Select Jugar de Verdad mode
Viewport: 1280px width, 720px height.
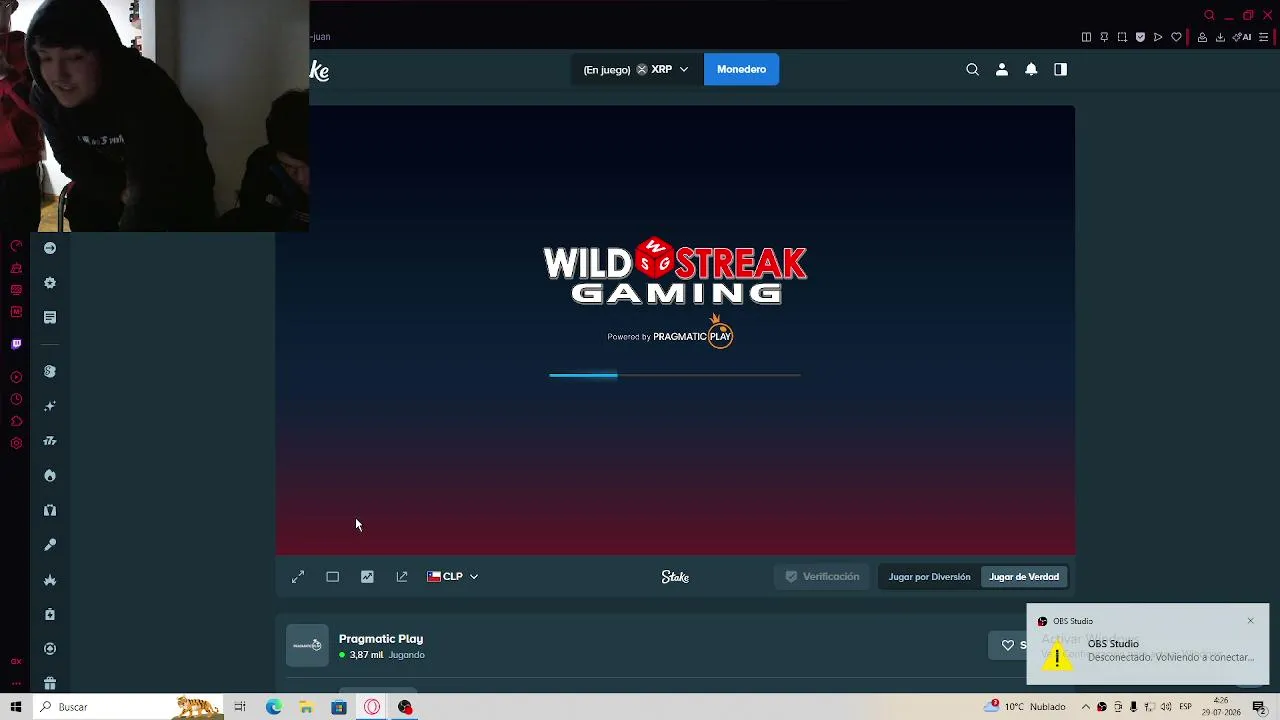(1024, 577)
